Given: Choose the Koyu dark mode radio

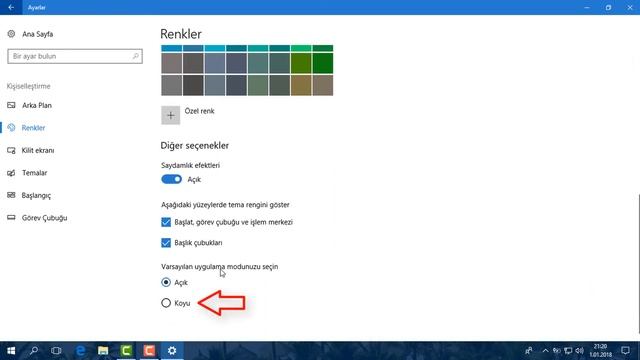Looking at the screenshot, I should click(x=166, y=303).
